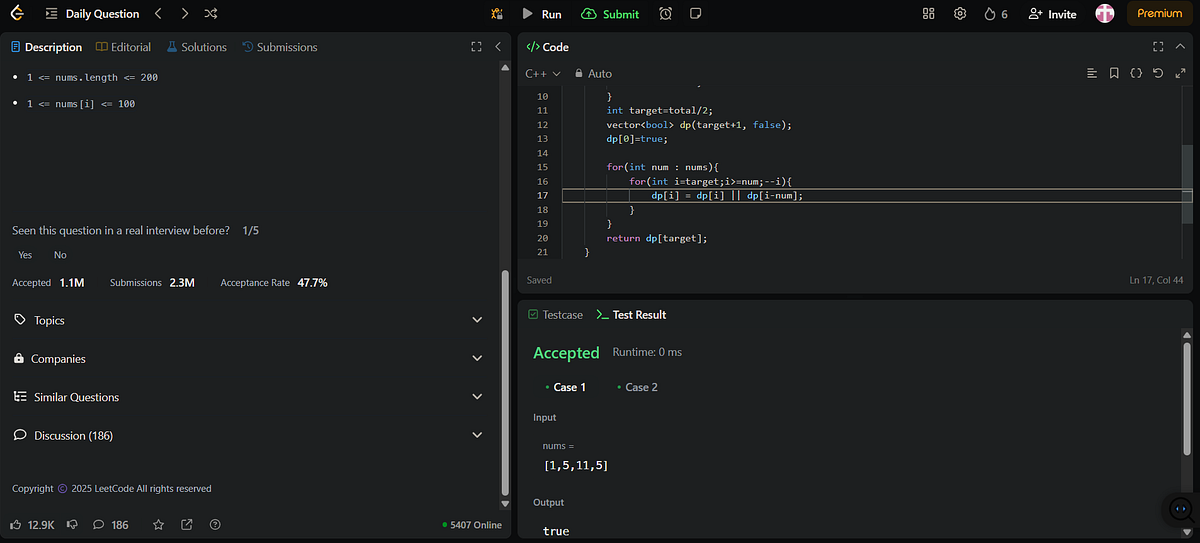The height and width of the screenshot is (543, 1200).
Task: Submit the solution
Action: pos(610,14)
